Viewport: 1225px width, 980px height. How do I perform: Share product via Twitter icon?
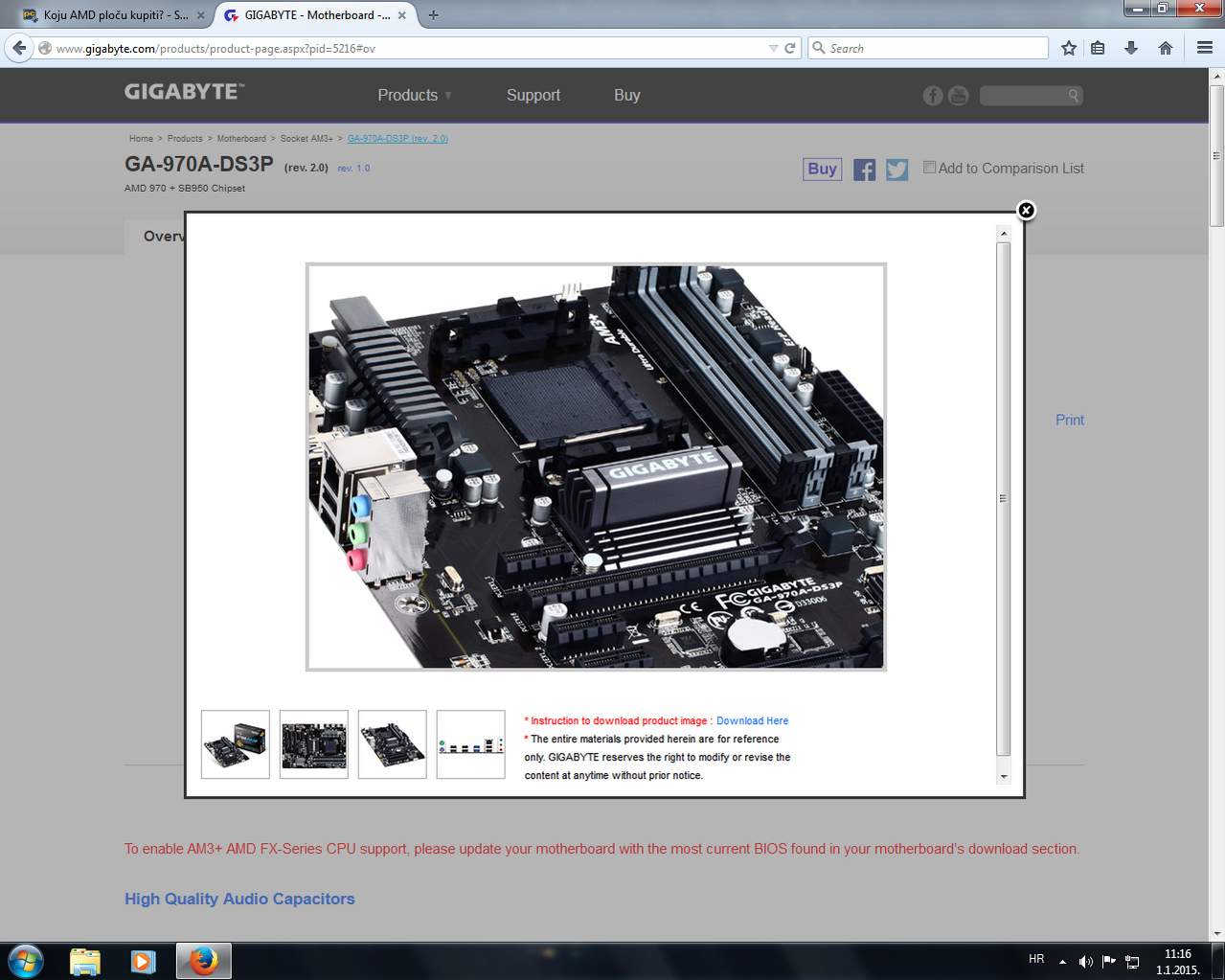(x=896, y=170)
